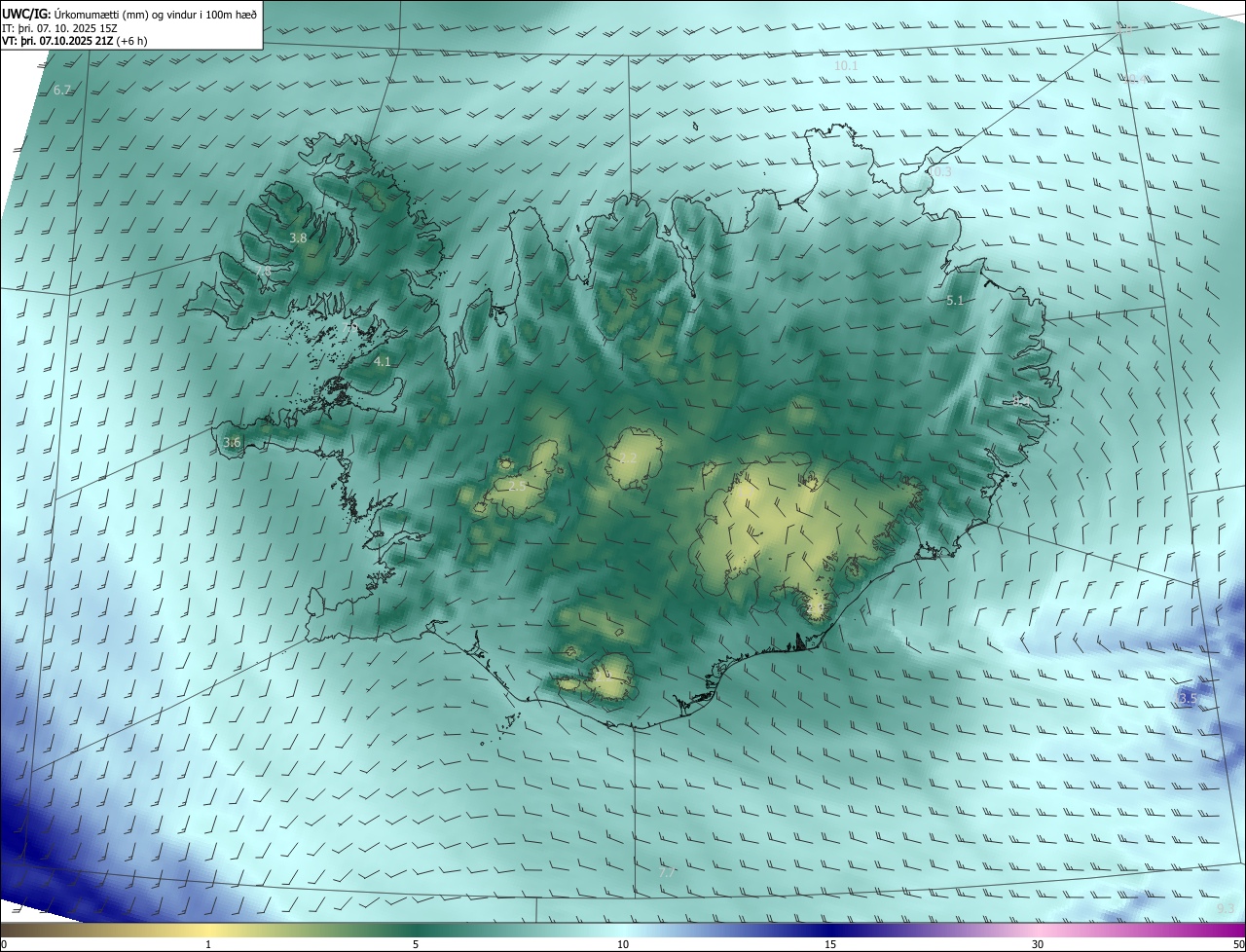The width and height of the screenshot is (1246, 952).
Task: Click the color scale tick label "0"
Action: click(x=4, y=944)
